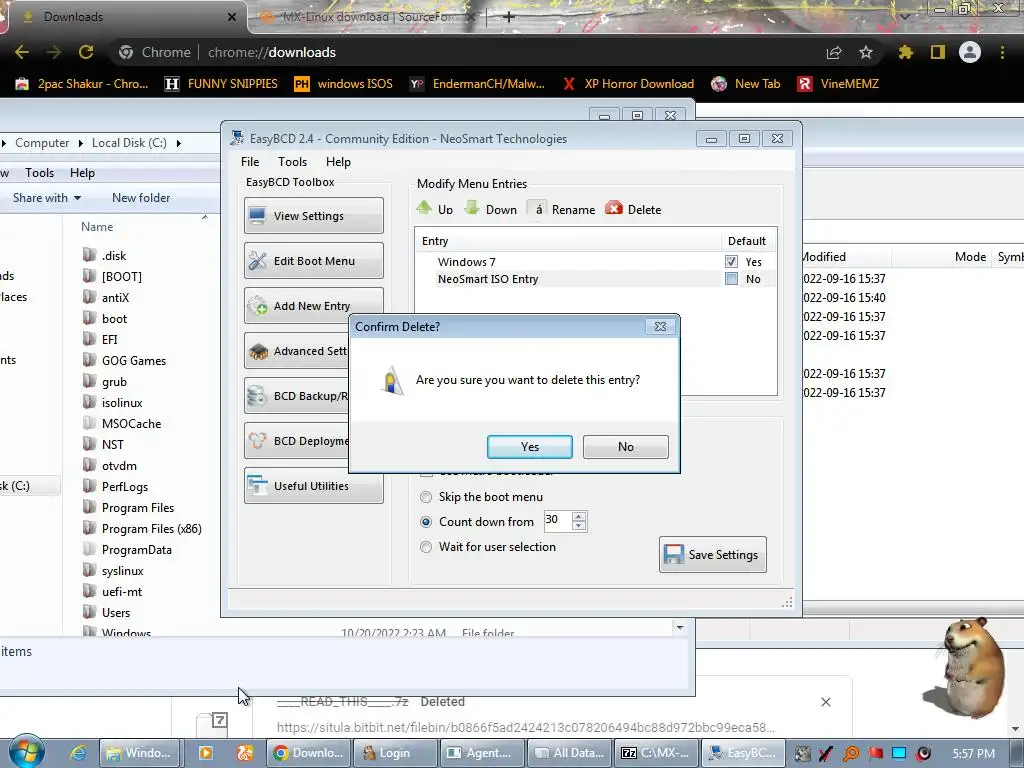Open EasyBCD Help menu
The height and width of the screenshot is (768, 1024).
[338, 162]
